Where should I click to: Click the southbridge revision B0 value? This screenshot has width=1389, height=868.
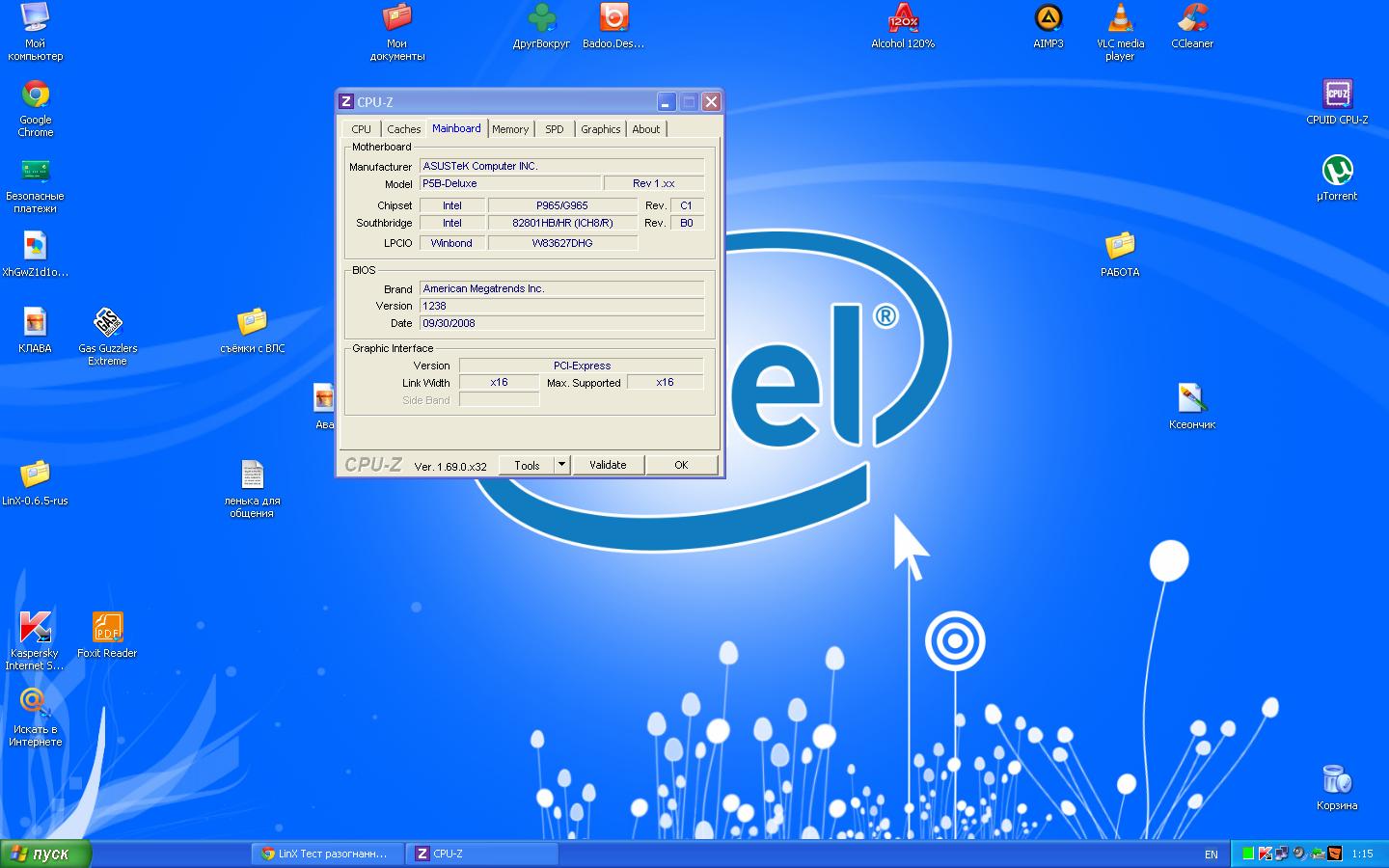687,223
